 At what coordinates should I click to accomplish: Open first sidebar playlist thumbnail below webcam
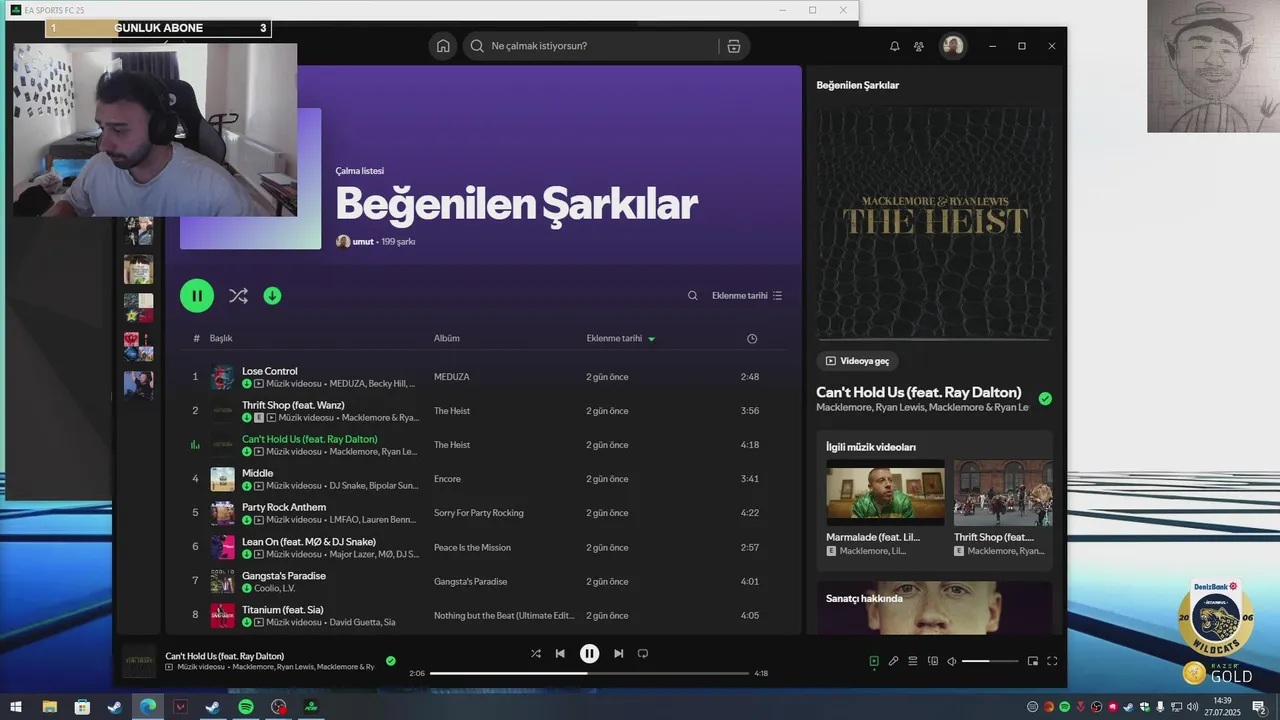(x=138, y=231)
